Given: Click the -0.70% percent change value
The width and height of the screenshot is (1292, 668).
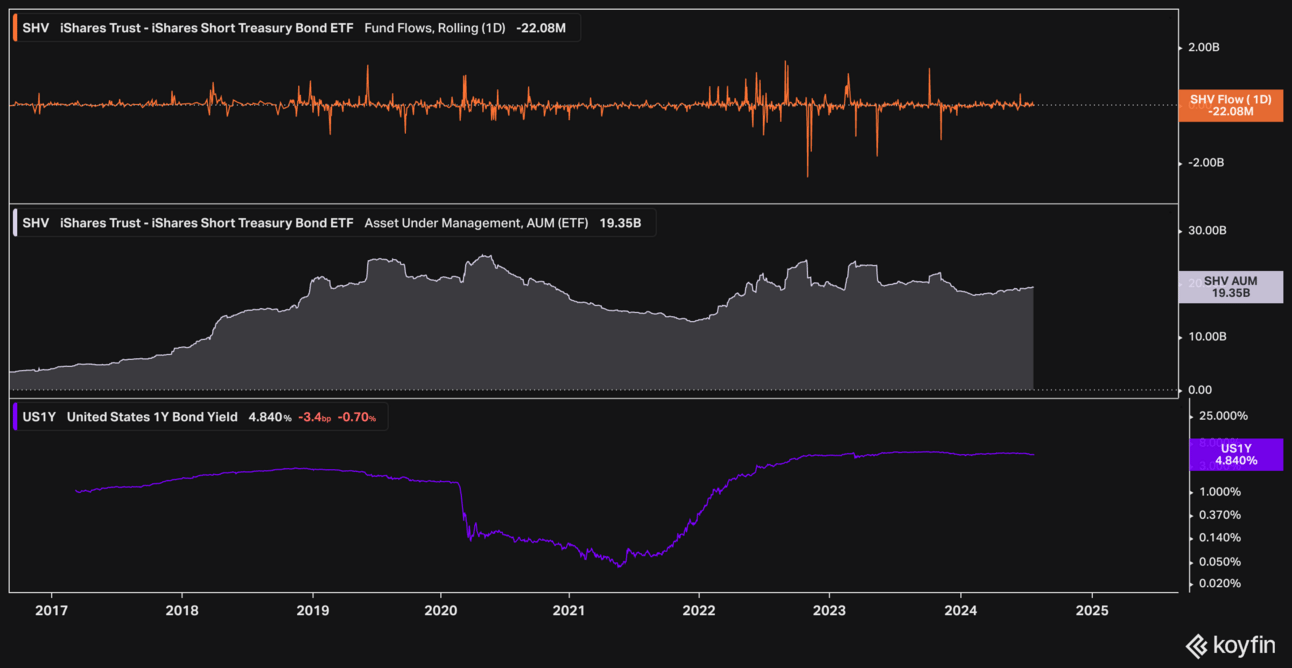Looking at the screenshot, I should tap(357, 417).
